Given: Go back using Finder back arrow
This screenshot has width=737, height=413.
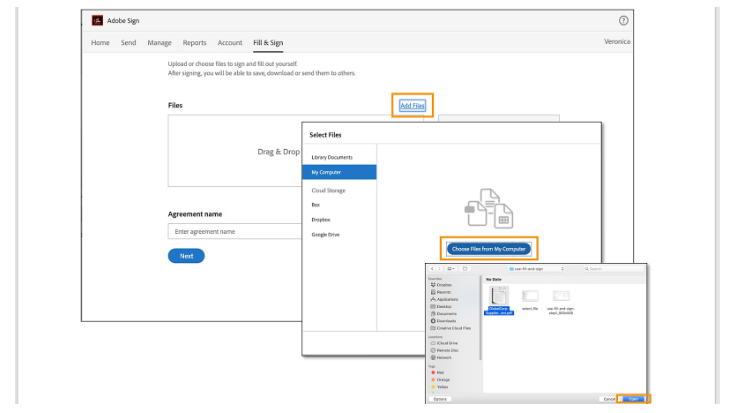Looking at the screenshot, I should point(432,269).
